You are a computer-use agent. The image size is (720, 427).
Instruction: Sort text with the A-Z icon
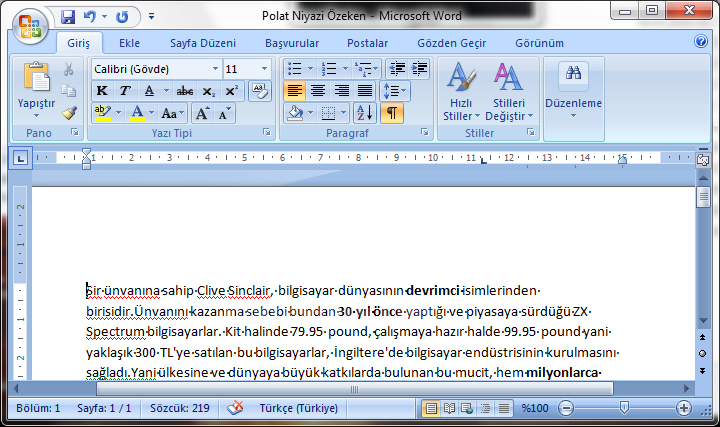[x=365, y=113]
